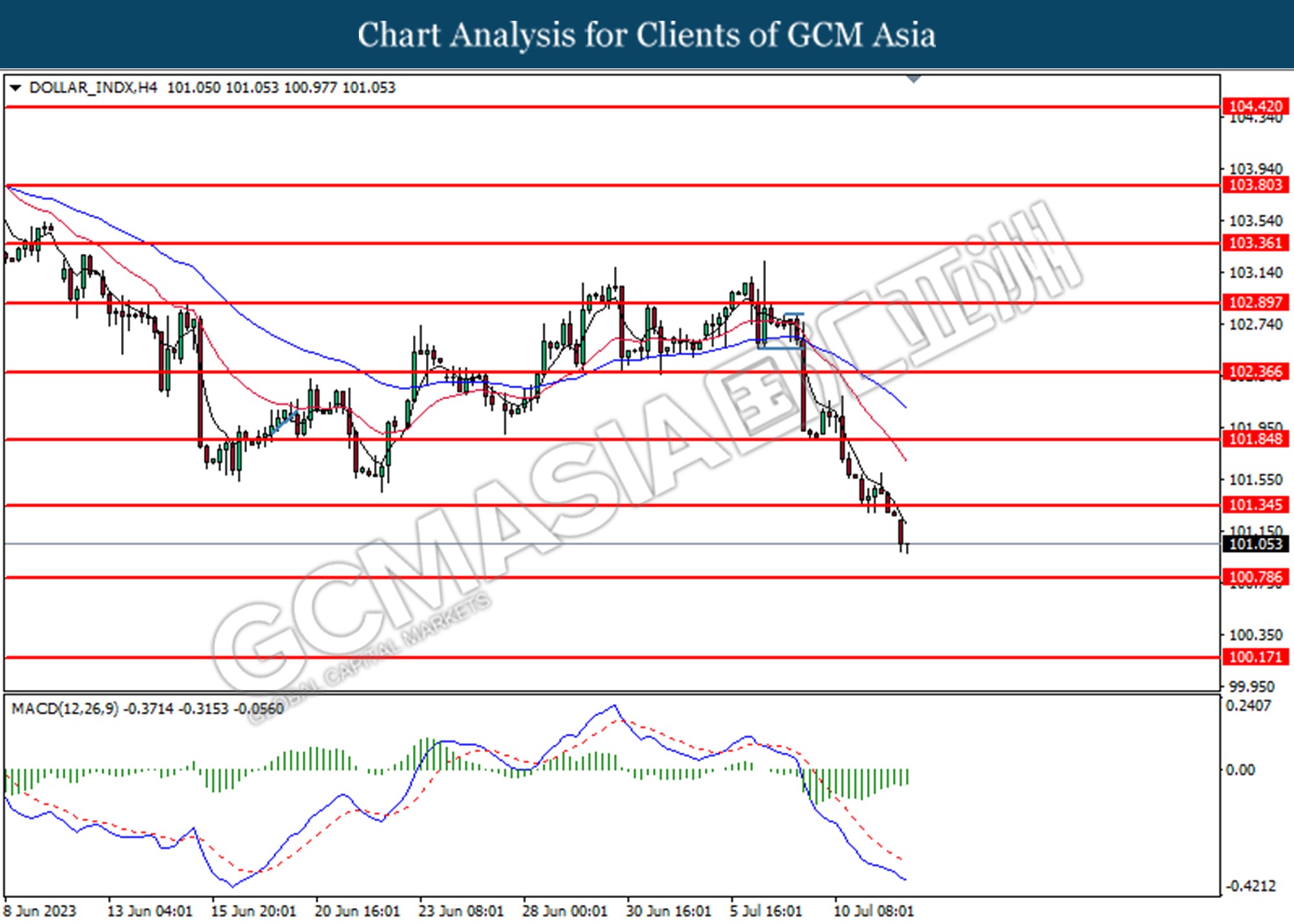
Task: Select the 102.897 price level label
Action: (1255, 302)
